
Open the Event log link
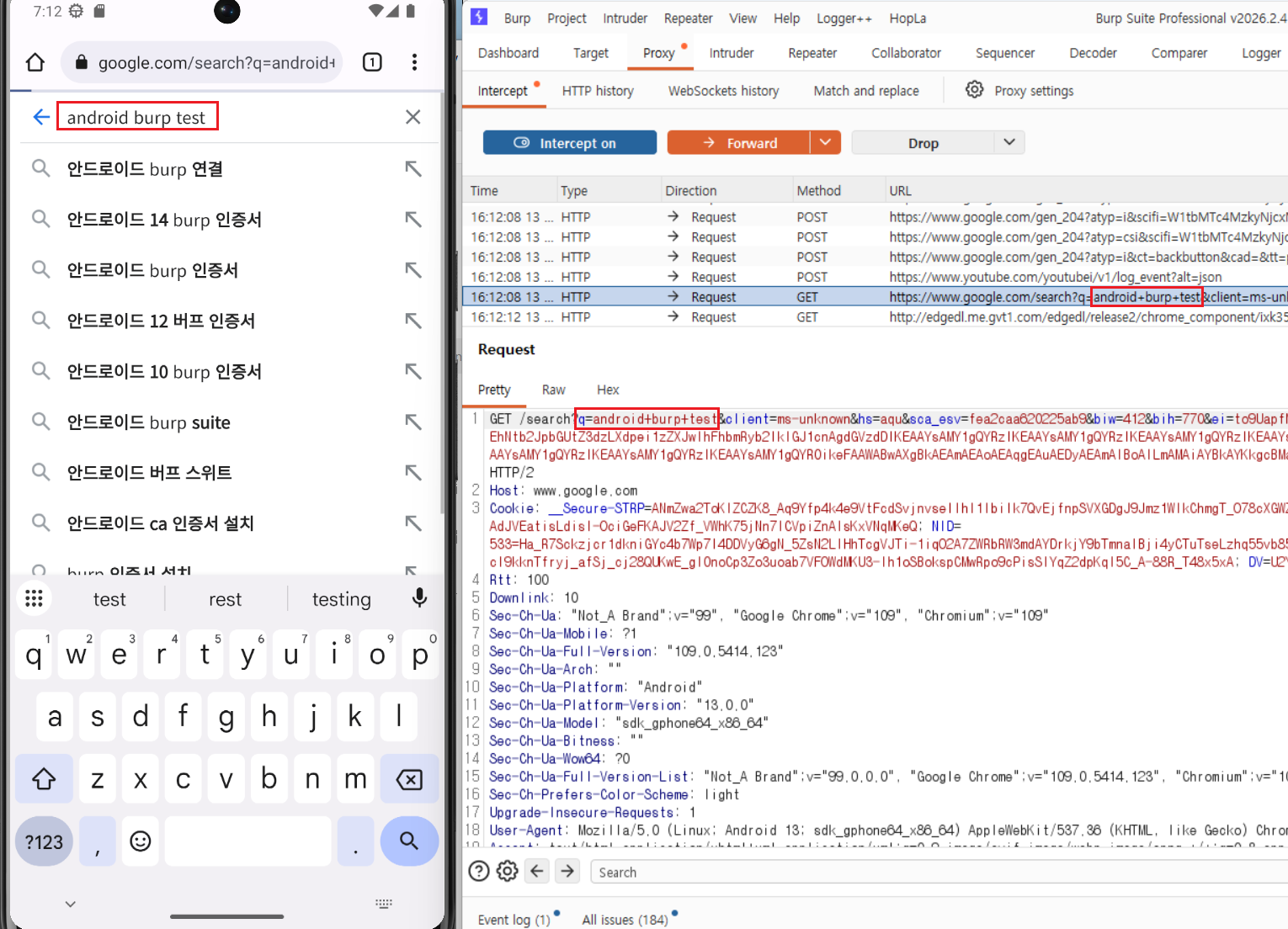(514, 920)
